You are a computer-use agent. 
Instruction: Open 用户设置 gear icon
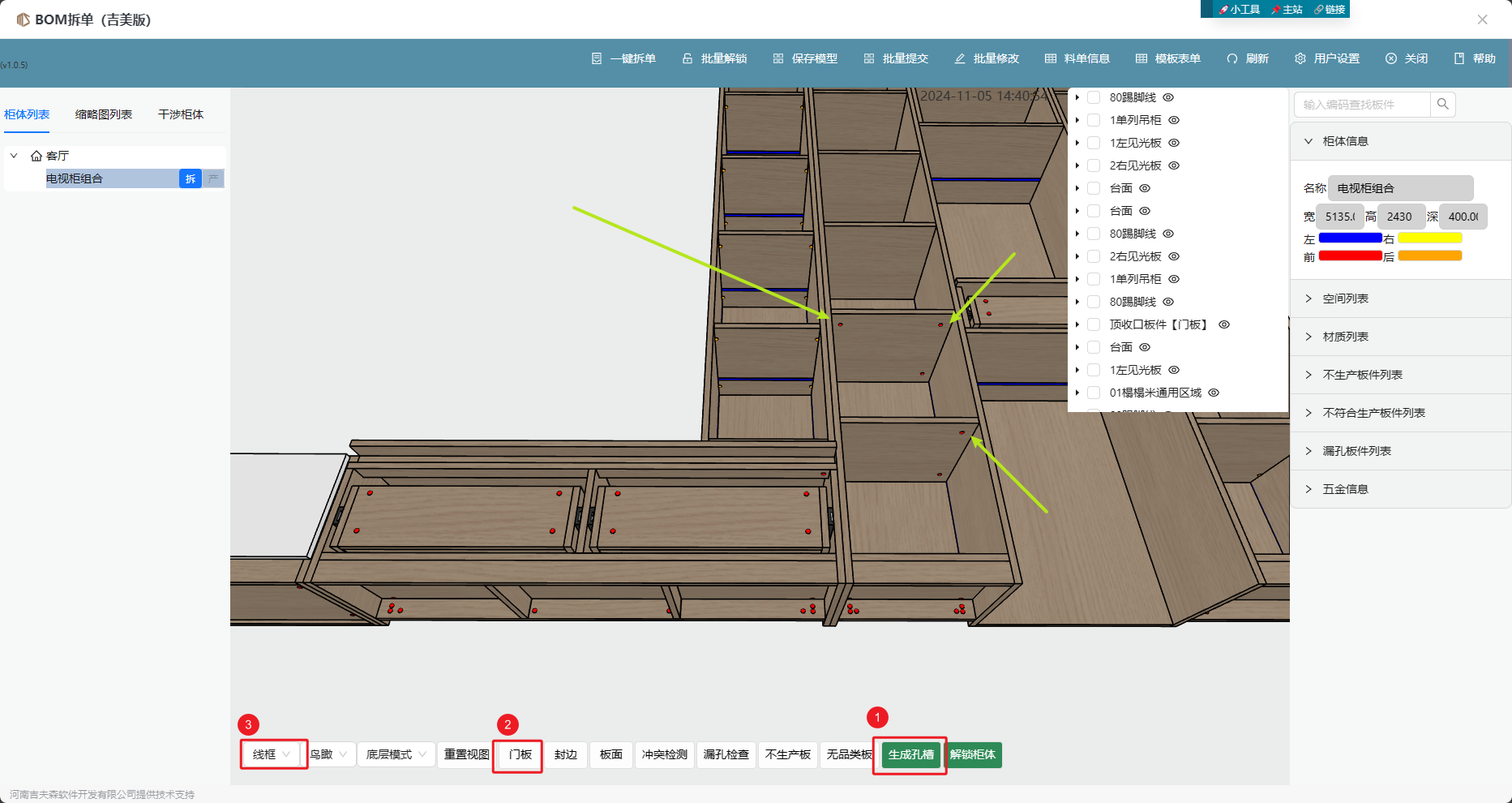[1300, 58]
